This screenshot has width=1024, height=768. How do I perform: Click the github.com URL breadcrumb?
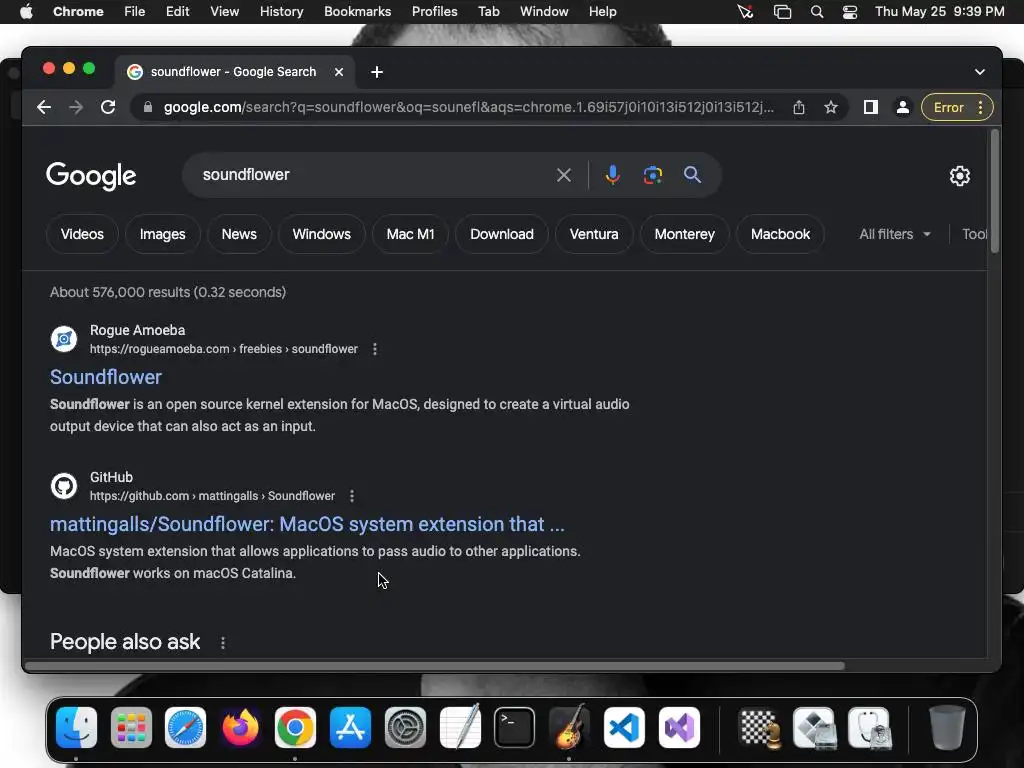tap(212, 496)
